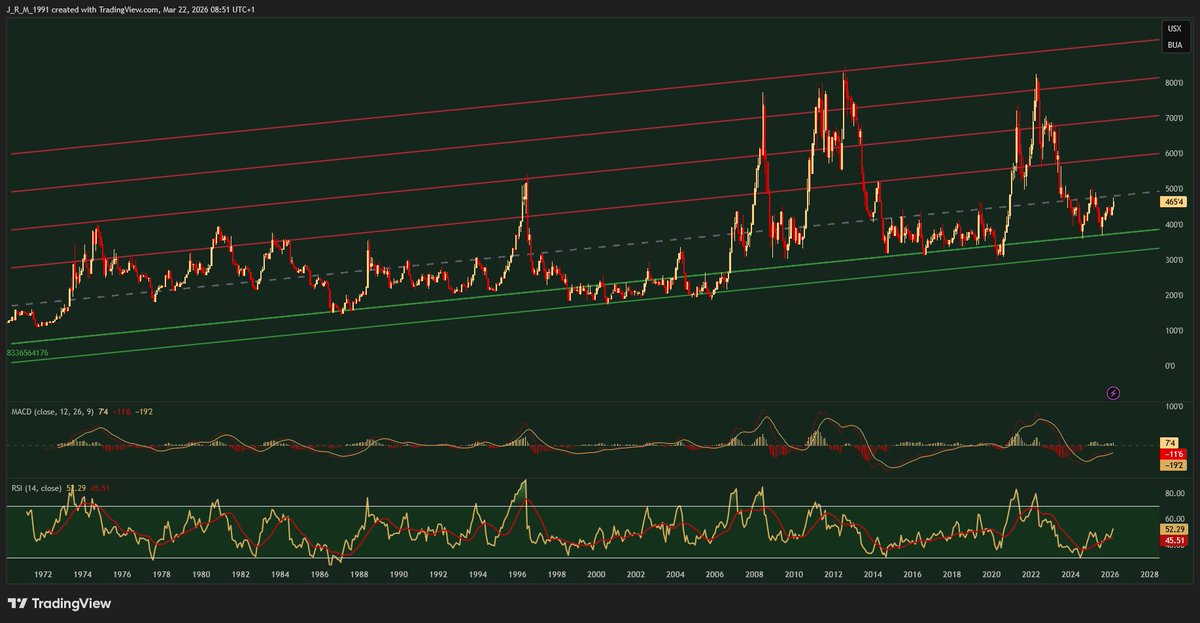Click the 2020 time axis label
Image resolution: width=1200 pixels, height=623 pixels.
pos(991,575)
